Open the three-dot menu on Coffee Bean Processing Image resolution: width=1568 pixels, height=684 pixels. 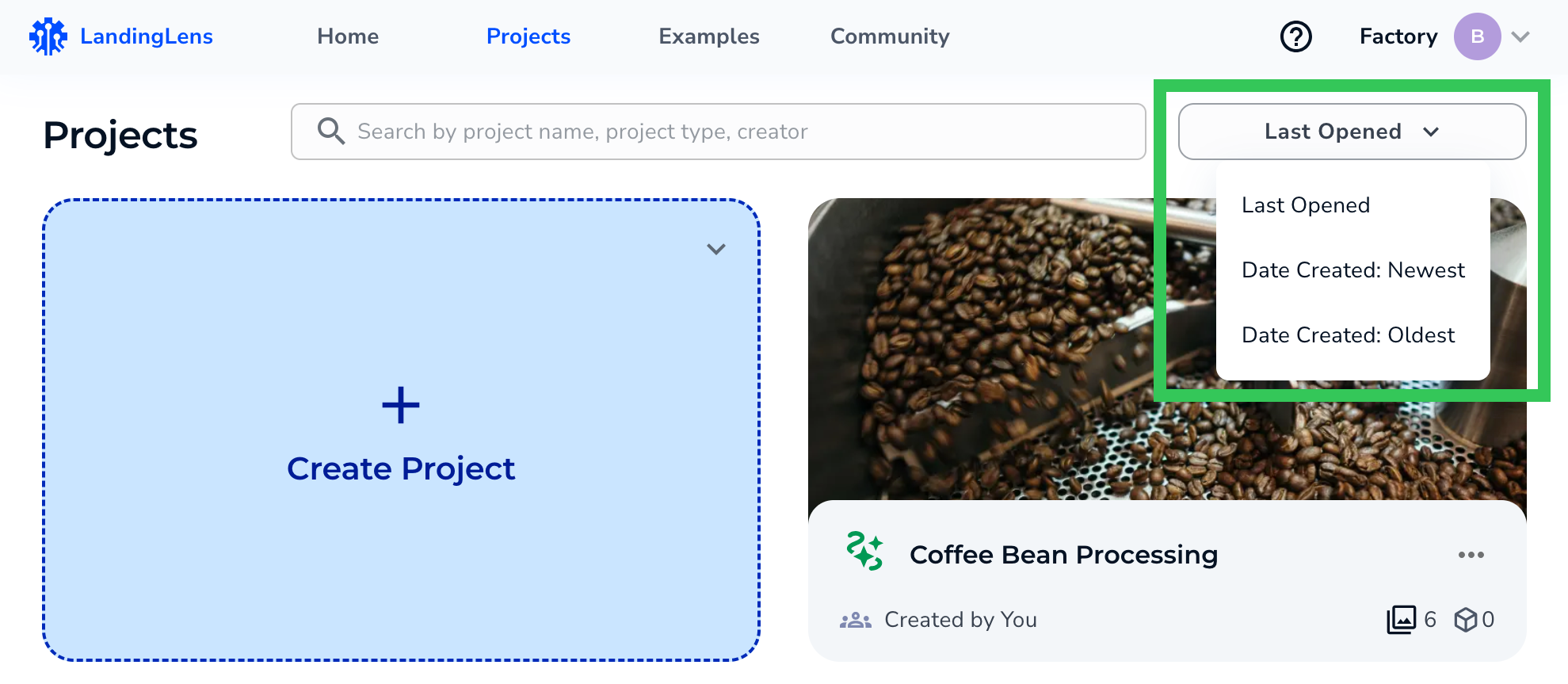[1471, 555]
